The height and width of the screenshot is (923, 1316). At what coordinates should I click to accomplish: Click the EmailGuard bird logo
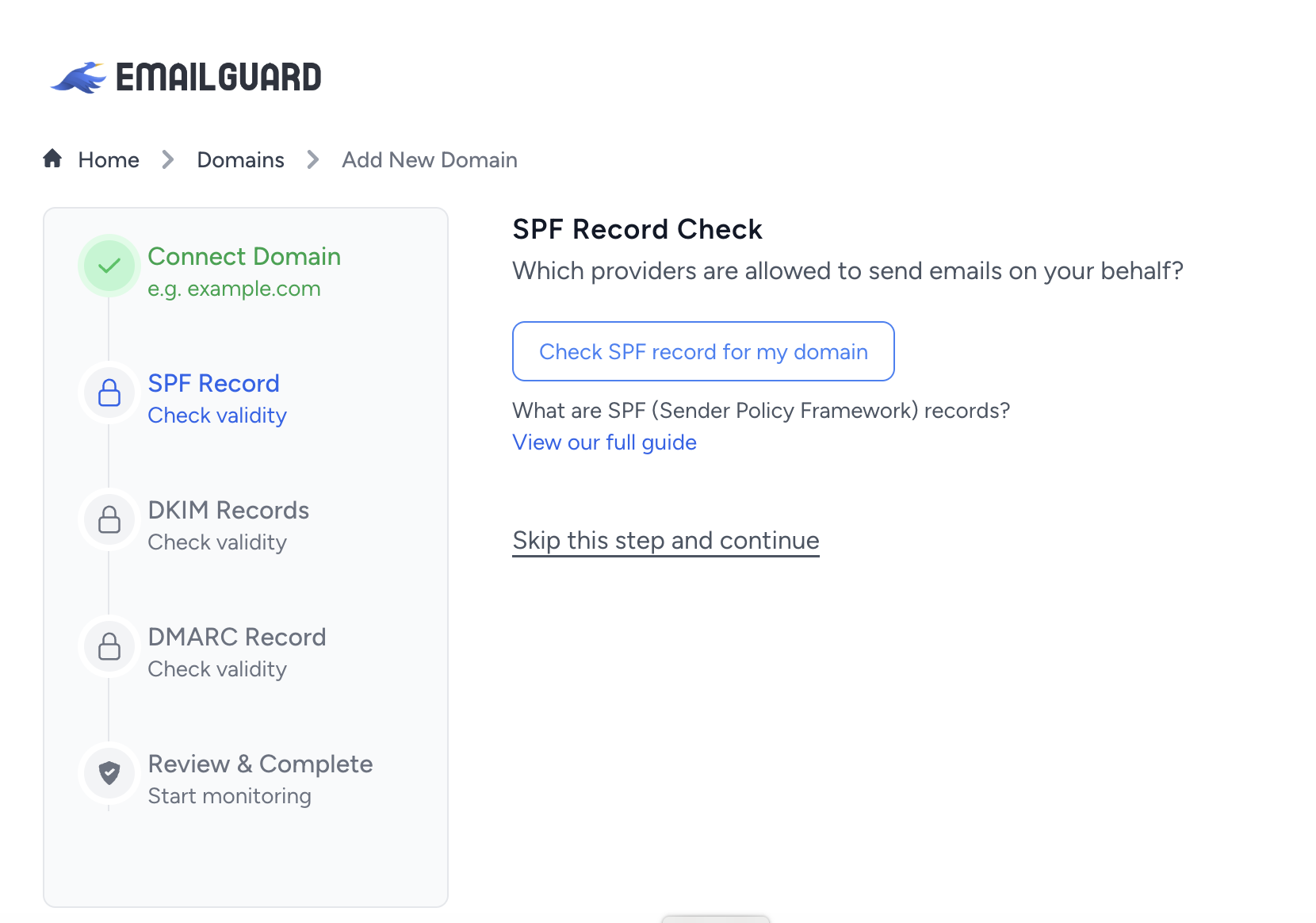click(78, 78)
